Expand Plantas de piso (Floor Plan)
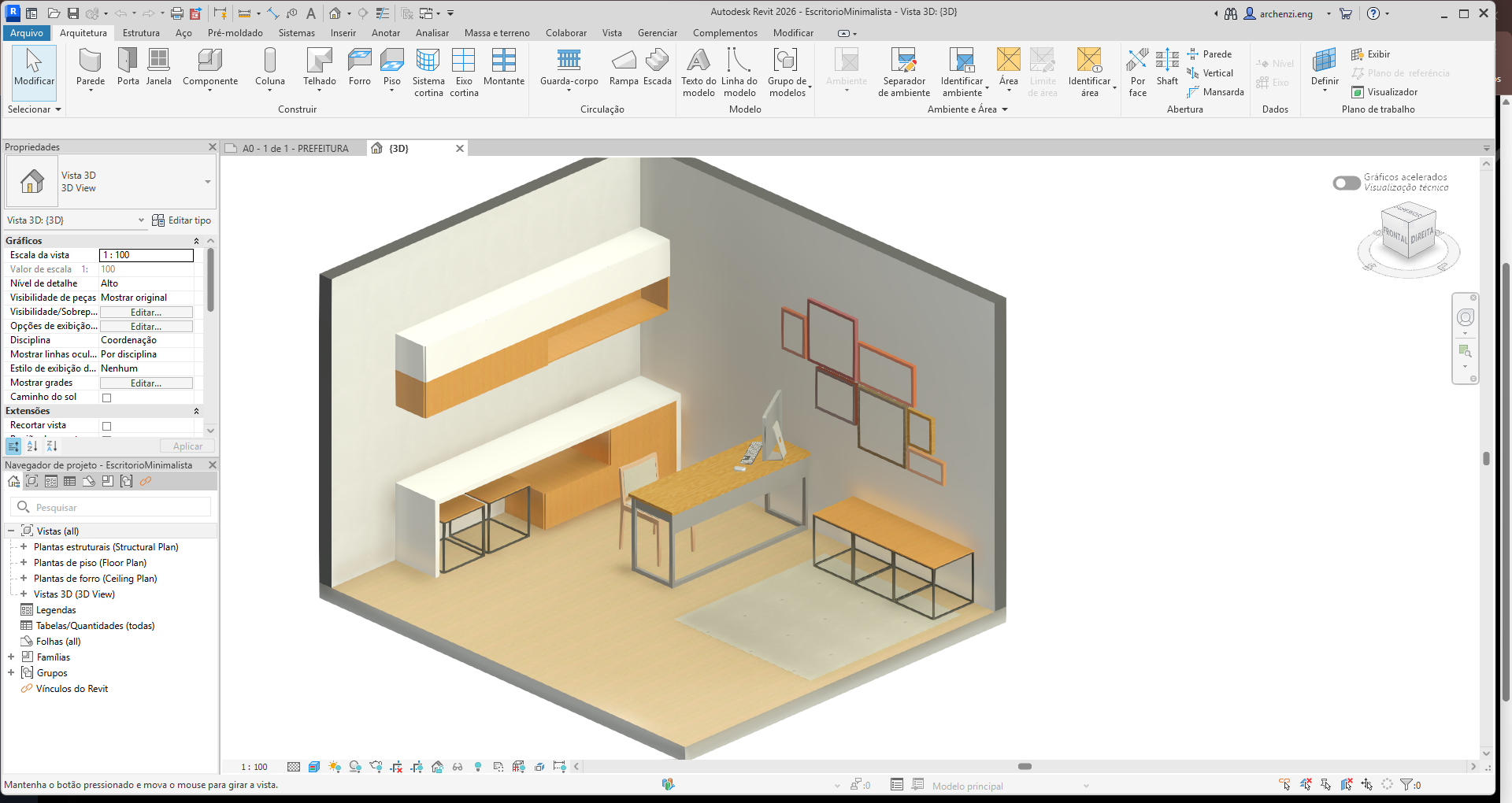The height and width of the screenshot is (803, 1512). click(x=24, y=563)
